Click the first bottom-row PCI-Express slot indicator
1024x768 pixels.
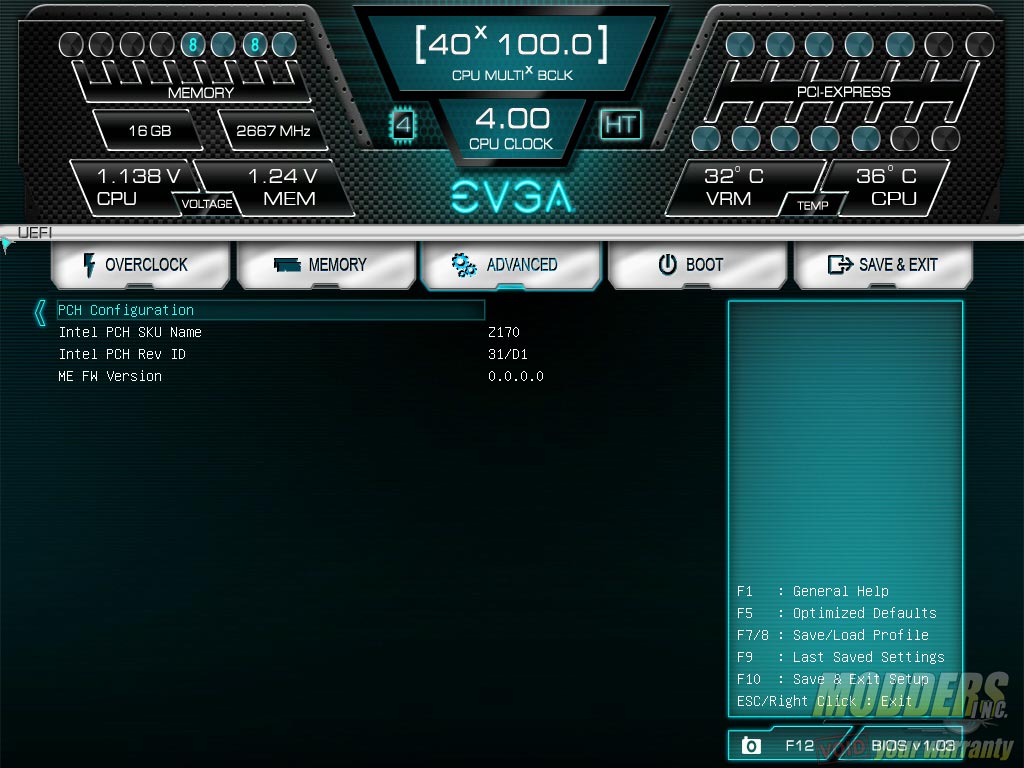[706, 138]
